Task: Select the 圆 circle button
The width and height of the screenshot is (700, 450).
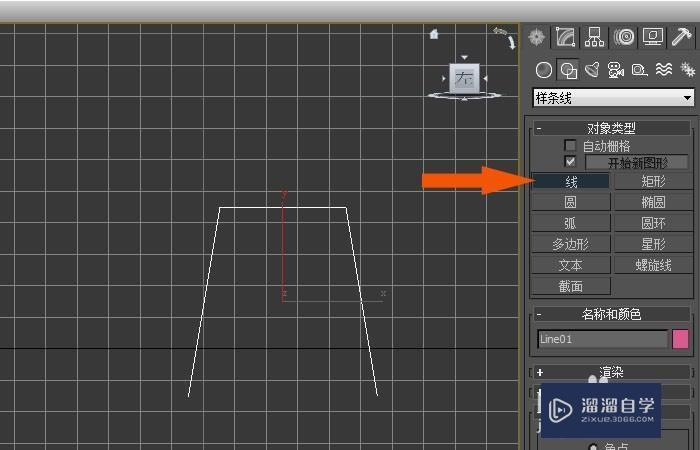Action: 571,202
